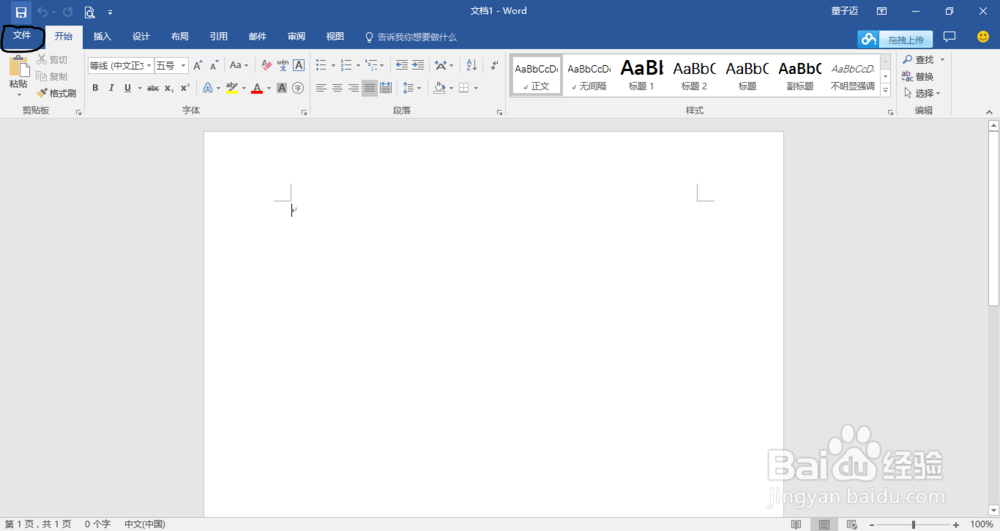Align text left
The width and height of the screenshot is (1000, 531).
(x=321, y=88)
